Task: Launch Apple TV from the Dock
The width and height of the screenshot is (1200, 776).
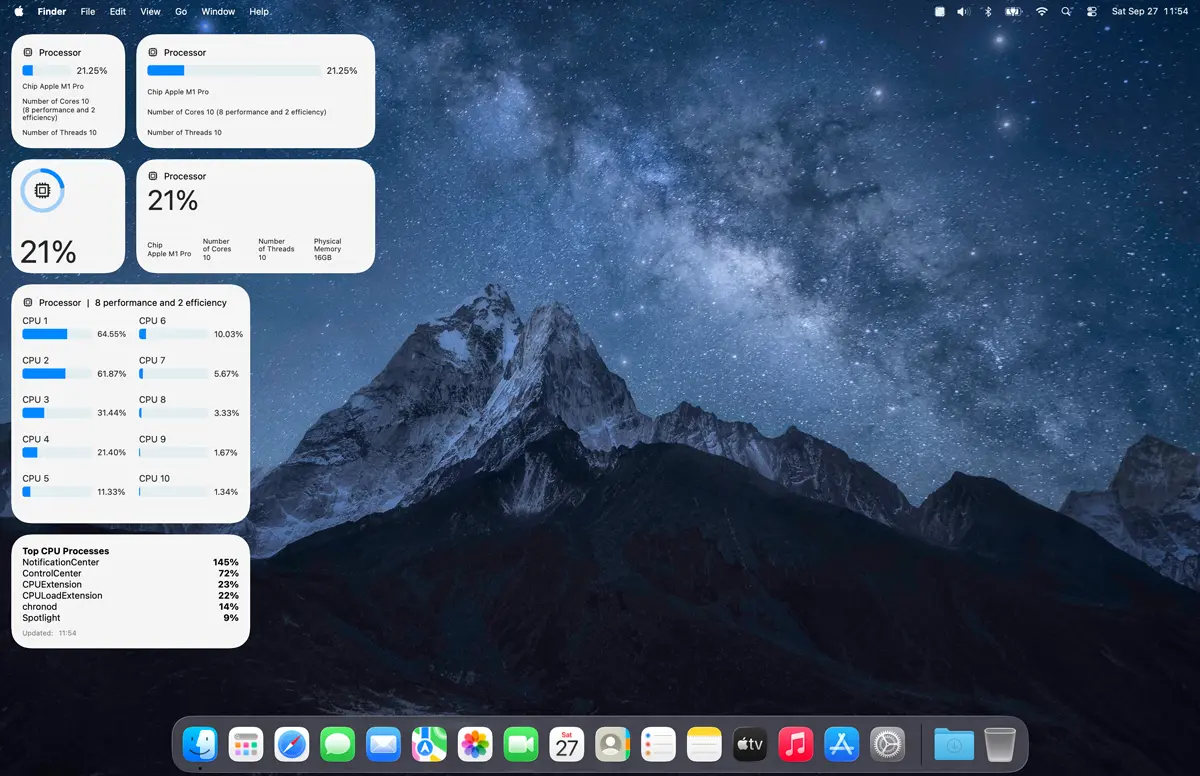Action: (750, 744)
